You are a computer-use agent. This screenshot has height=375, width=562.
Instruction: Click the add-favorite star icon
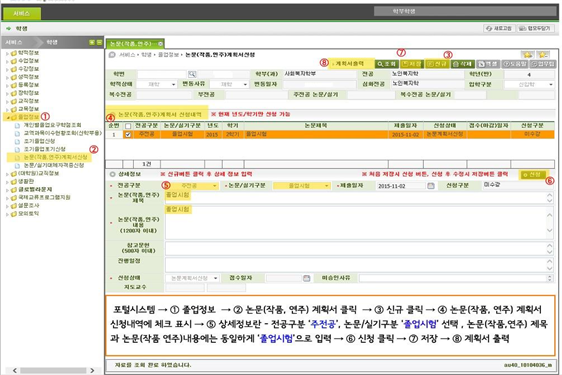527,54
